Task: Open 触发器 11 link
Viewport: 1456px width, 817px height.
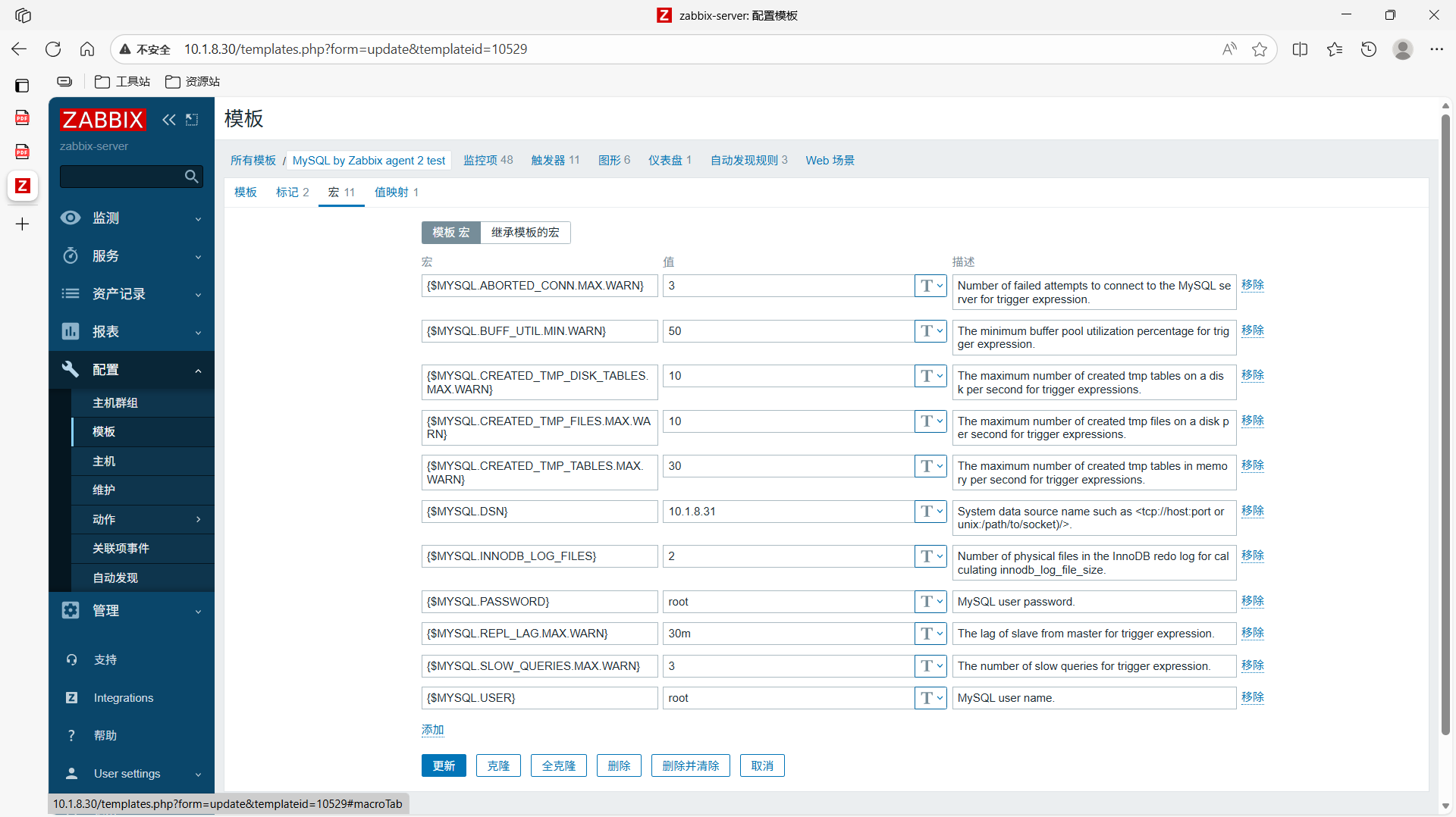Action: 555,160
